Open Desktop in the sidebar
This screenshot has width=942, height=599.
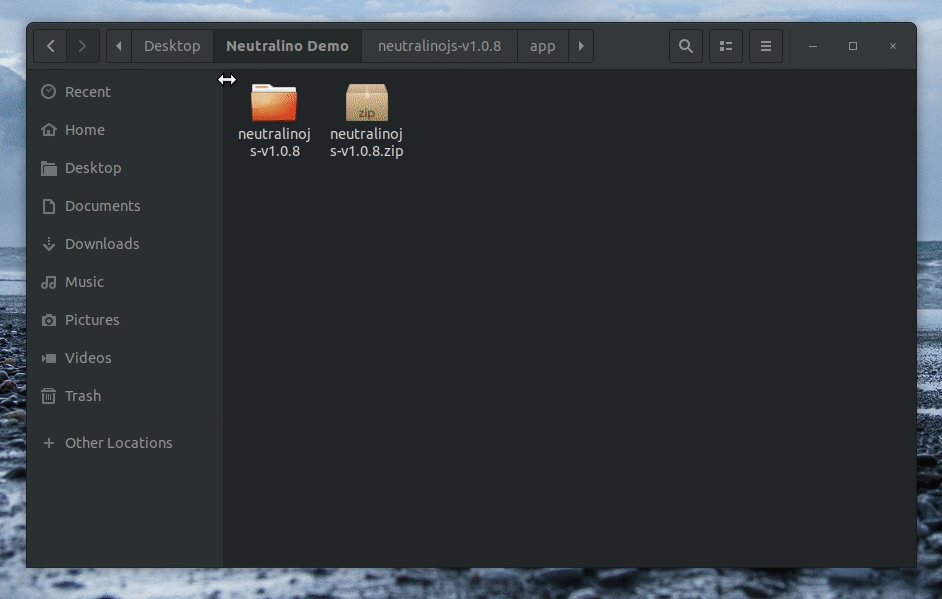pos(125,168)
